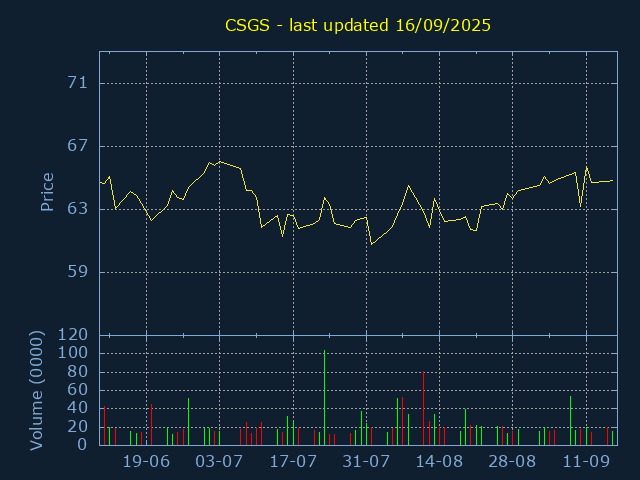The height and width of the screenshot is (480, 640).
Task: Click the date label 17-07
Action: (x=293, y=462)
